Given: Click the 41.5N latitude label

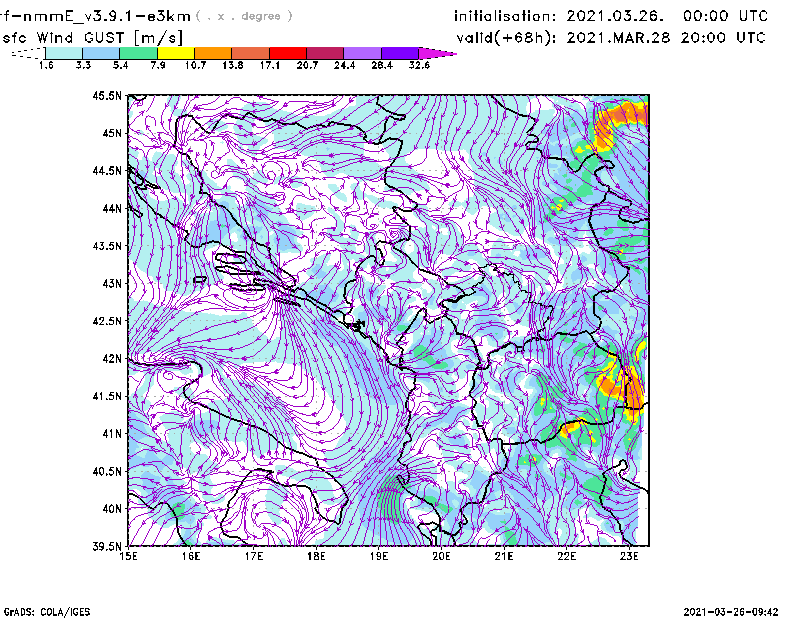Looking at the screenshot, I should point(107,396).
